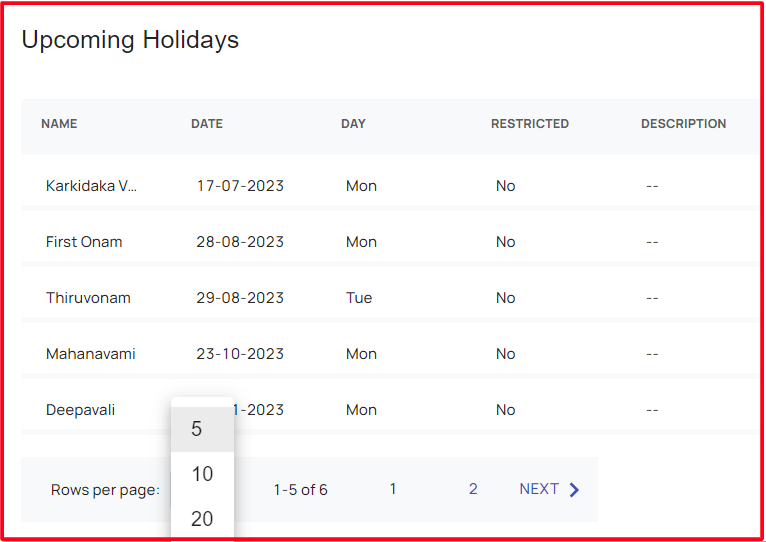This screenshot has height=542, width=766.
Task: Go to page 2 of holidays
Action: coord(473,489)
